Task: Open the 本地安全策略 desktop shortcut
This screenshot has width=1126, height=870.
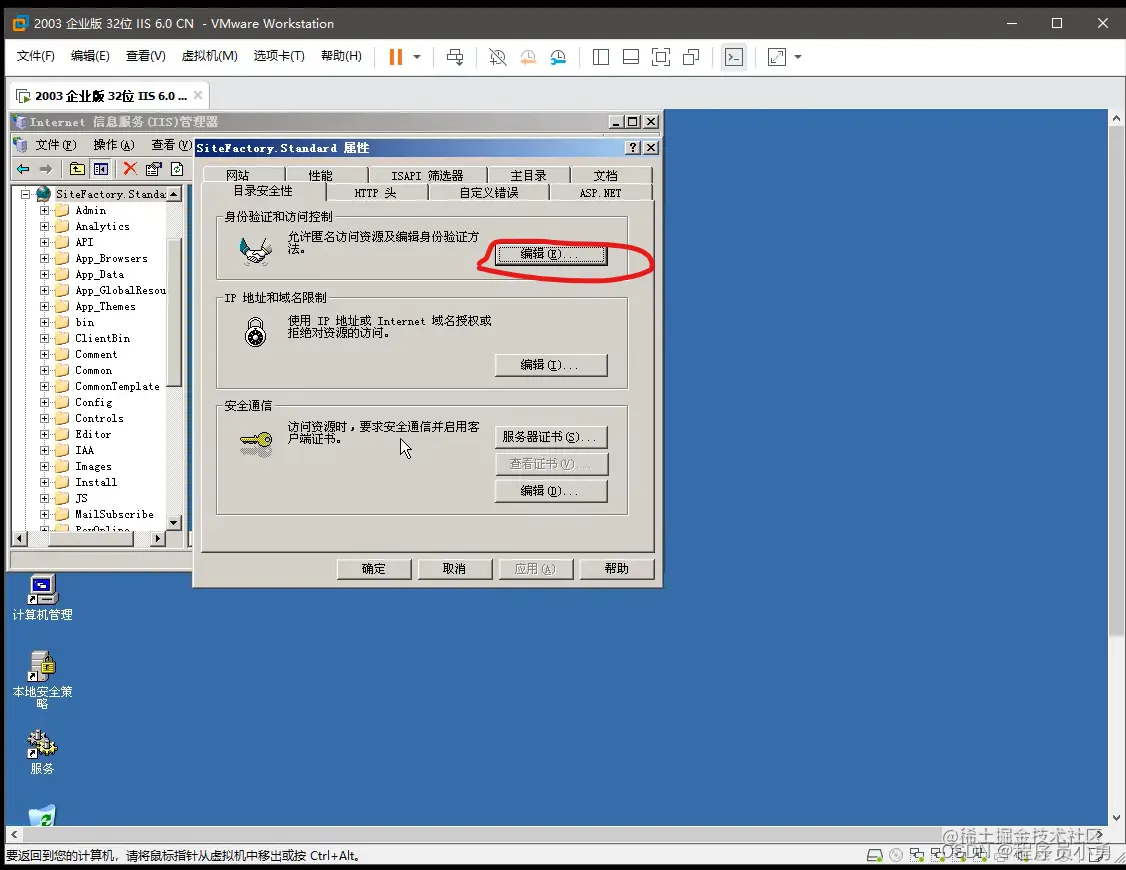Action: coord(42,679)
